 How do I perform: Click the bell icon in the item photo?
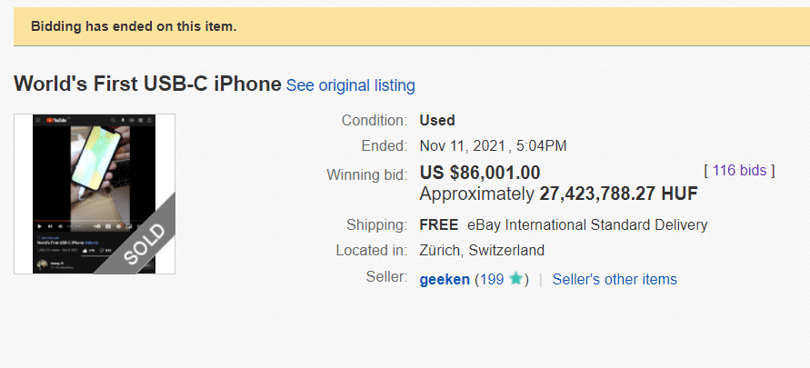click(x=149, y=120)
